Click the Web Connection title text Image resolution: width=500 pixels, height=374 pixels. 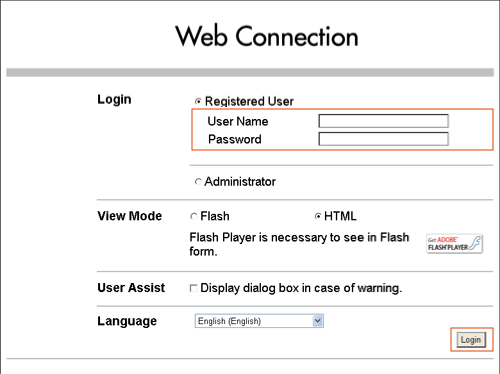click(x=267, y=36)
